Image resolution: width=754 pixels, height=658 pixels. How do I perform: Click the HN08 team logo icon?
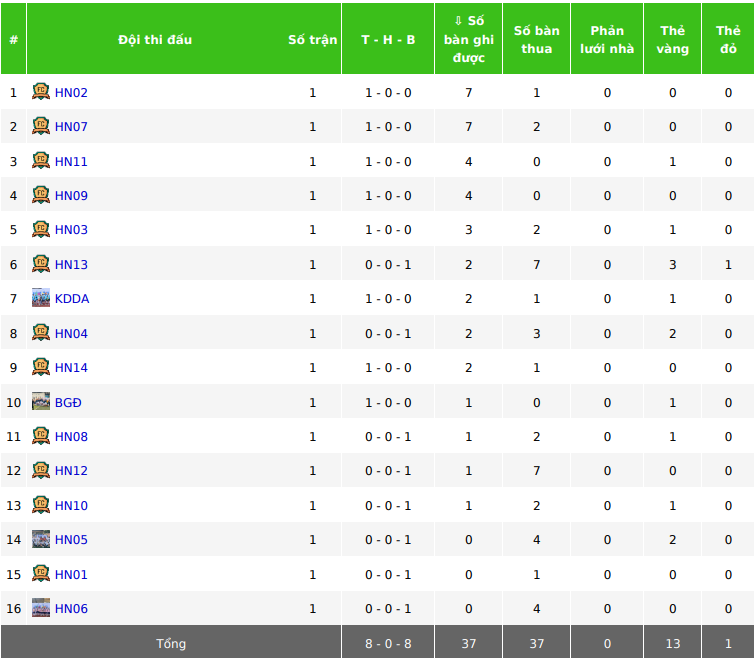click(41, 436)
